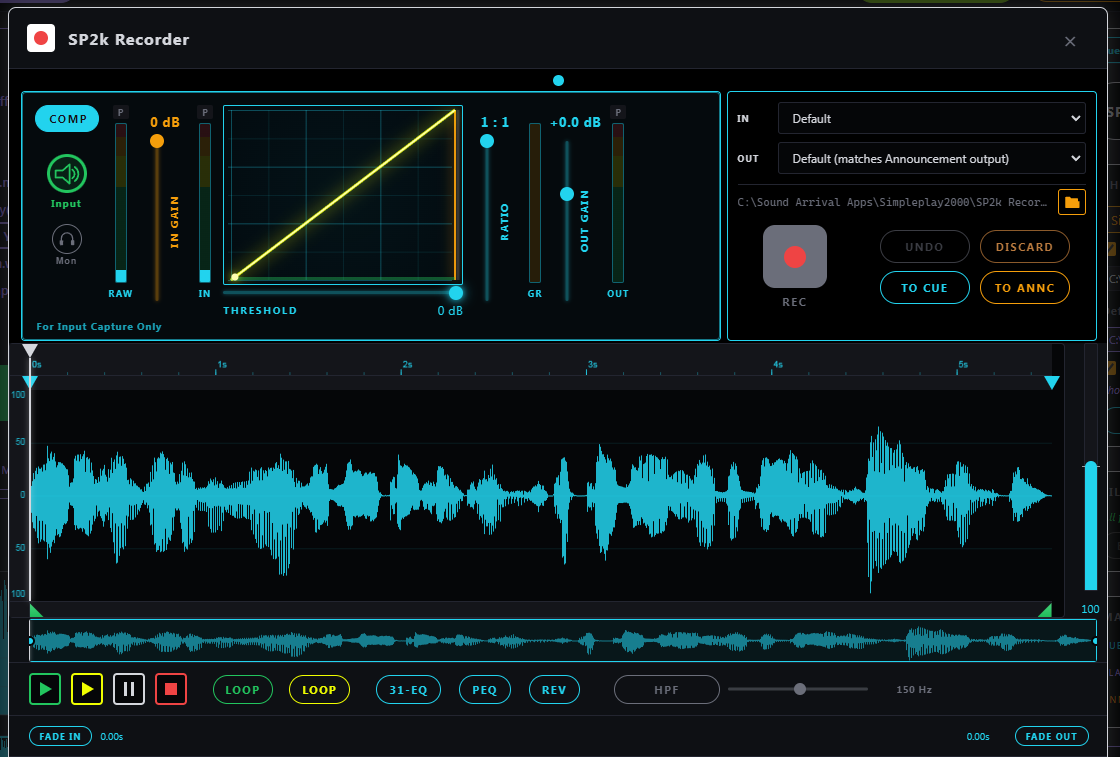Click the REC record button
The width and height of the screenshot is (1120, 757).
pyautogui.click(x=794, y=257)
